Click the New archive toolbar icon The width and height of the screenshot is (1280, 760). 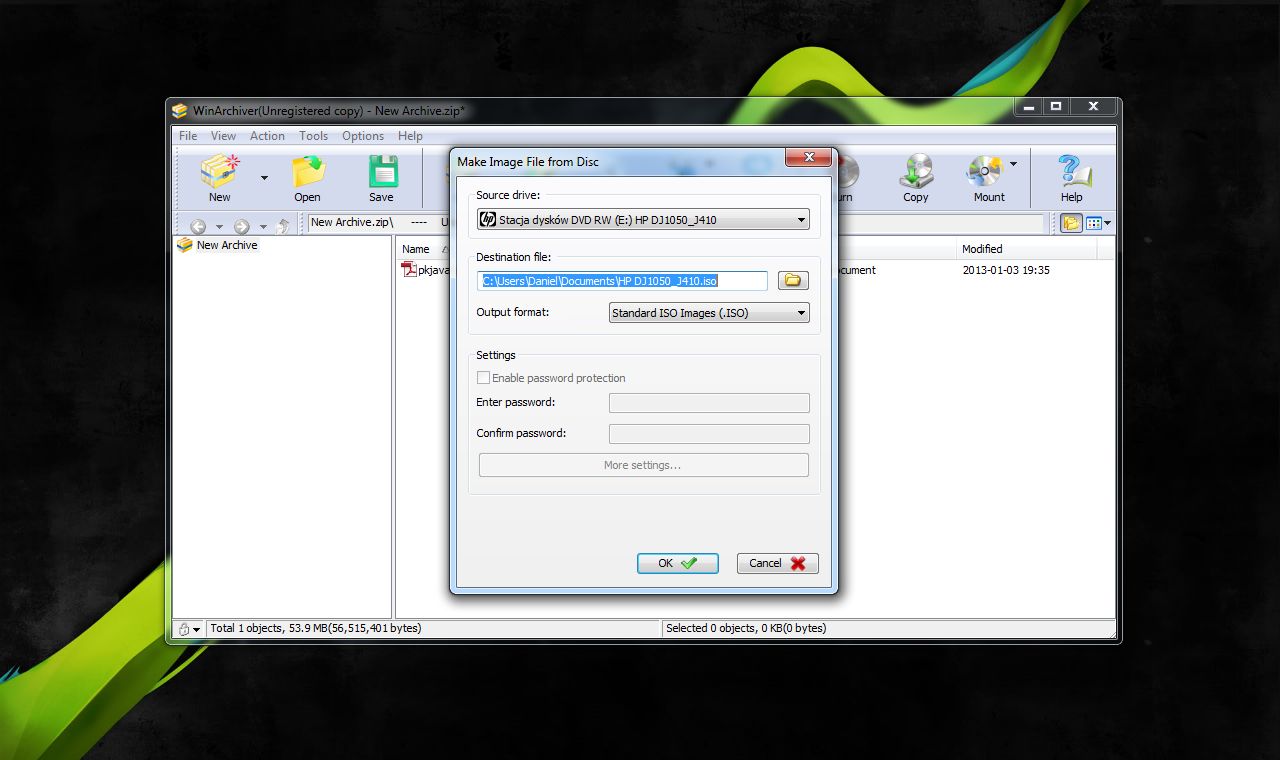[220, 172]
